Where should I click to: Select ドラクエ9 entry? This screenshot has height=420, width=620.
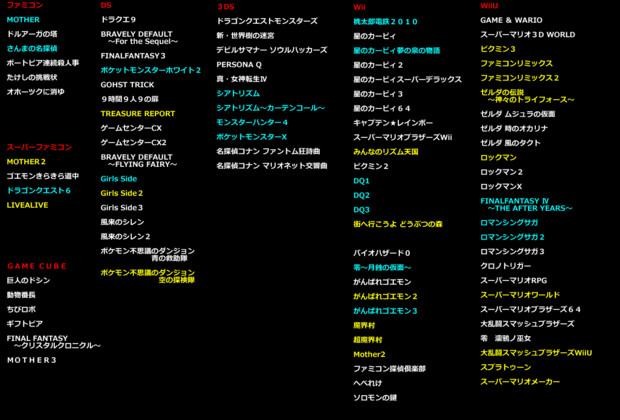click(x=118, y=20)
